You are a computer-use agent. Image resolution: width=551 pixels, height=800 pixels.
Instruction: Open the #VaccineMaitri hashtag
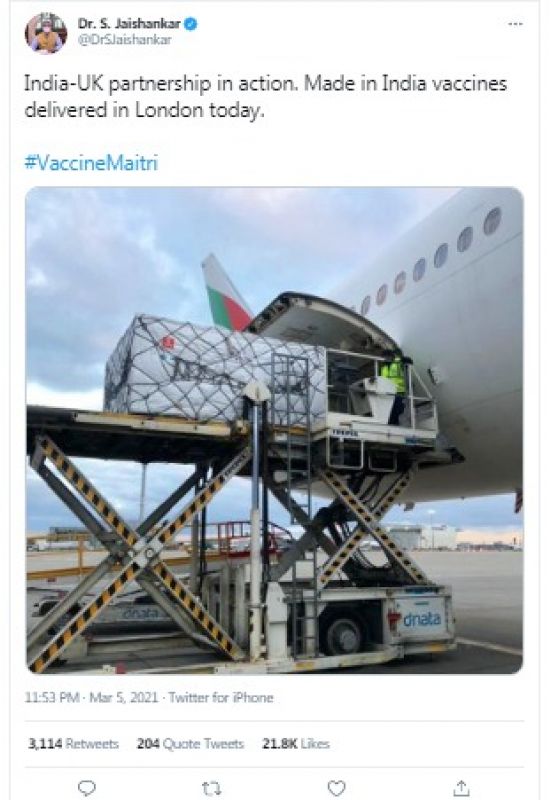click(x=91, y=163)
